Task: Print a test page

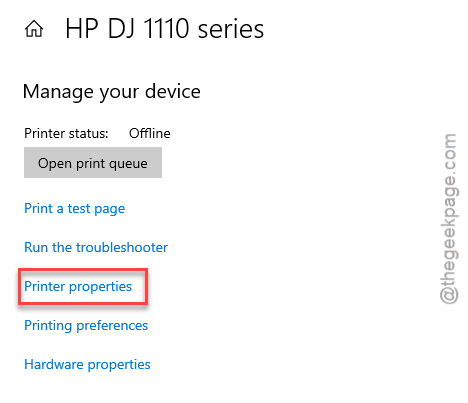Action: point(74,209)
